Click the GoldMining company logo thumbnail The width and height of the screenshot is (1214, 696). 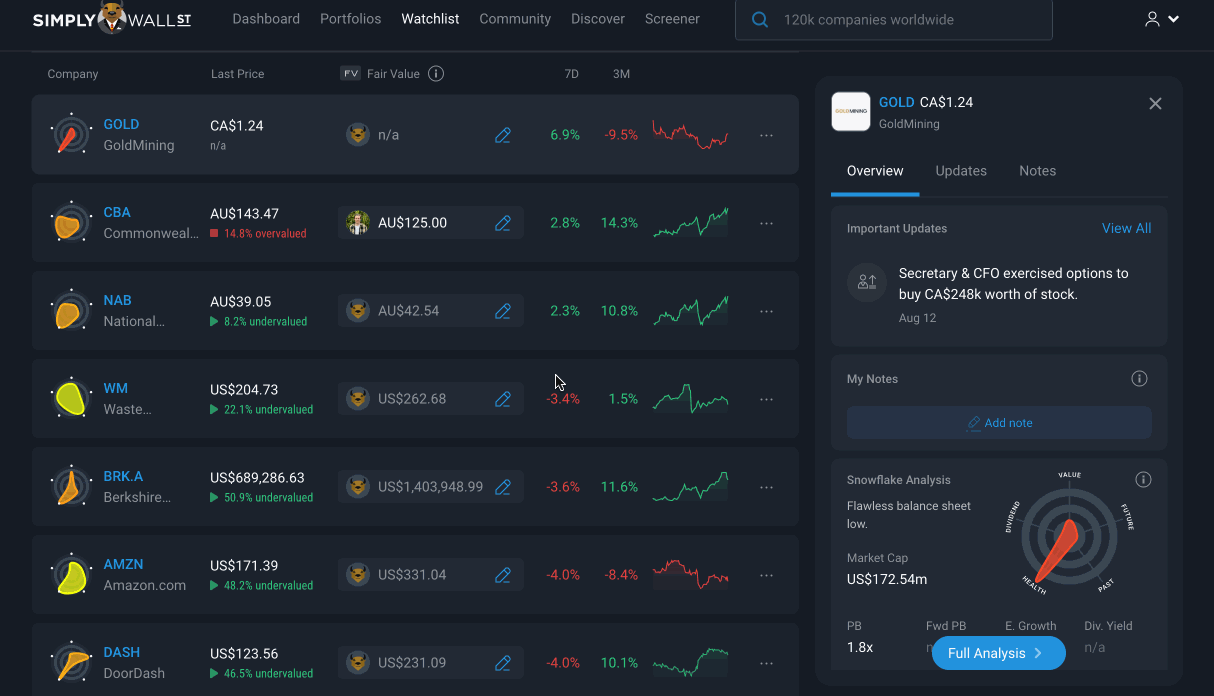coord(851,112)
